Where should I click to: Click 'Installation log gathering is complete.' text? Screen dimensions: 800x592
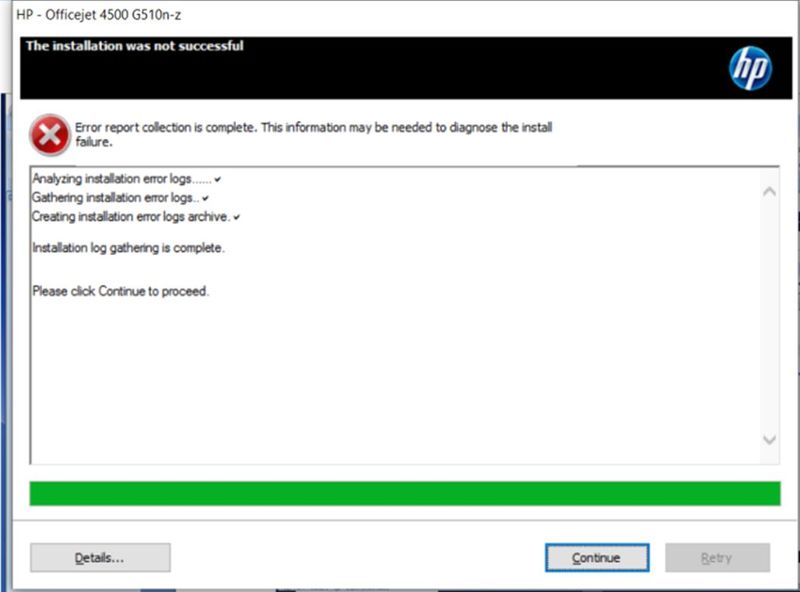129,248
